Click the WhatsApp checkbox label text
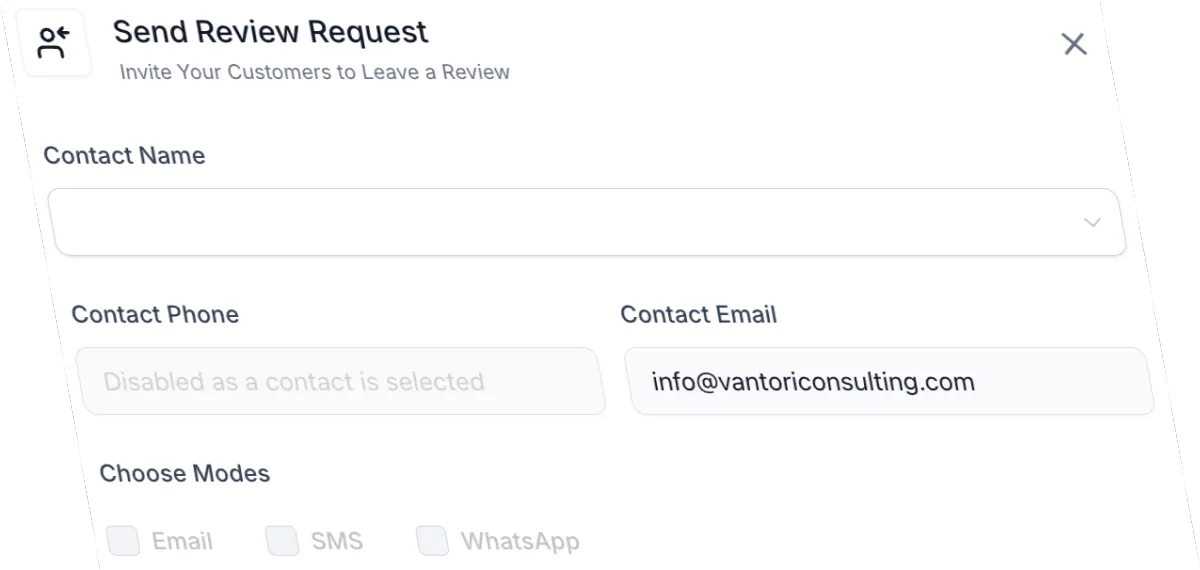The image size is (1200, 570). [520, 542]
